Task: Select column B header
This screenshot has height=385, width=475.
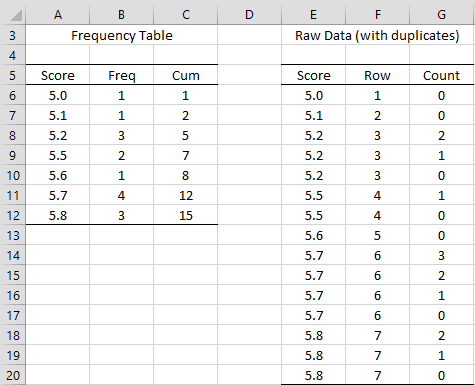Action: [x=121, y=15]
